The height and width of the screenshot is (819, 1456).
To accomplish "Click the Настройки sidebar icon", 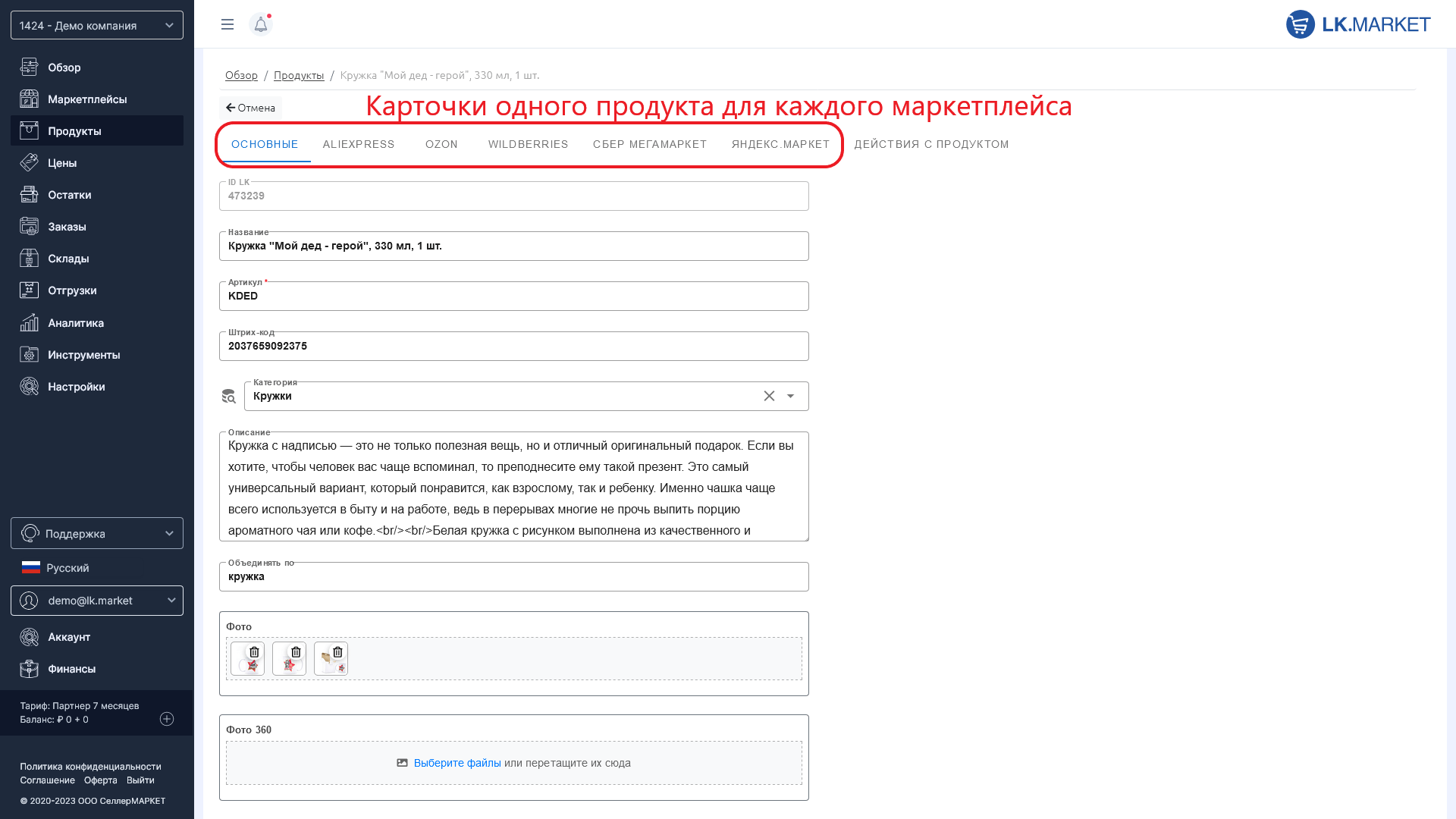I will [30, 386].
